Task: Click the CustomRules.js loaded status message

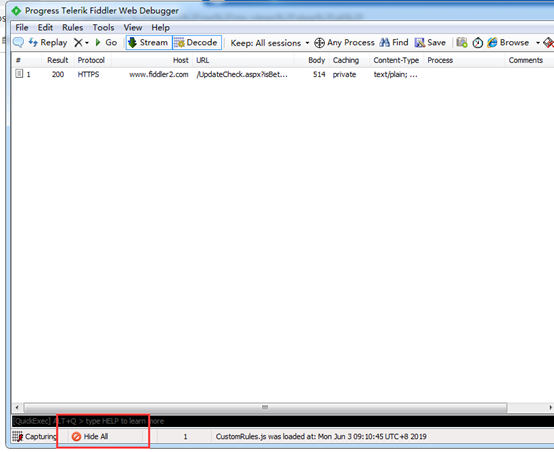Action: 321,437
